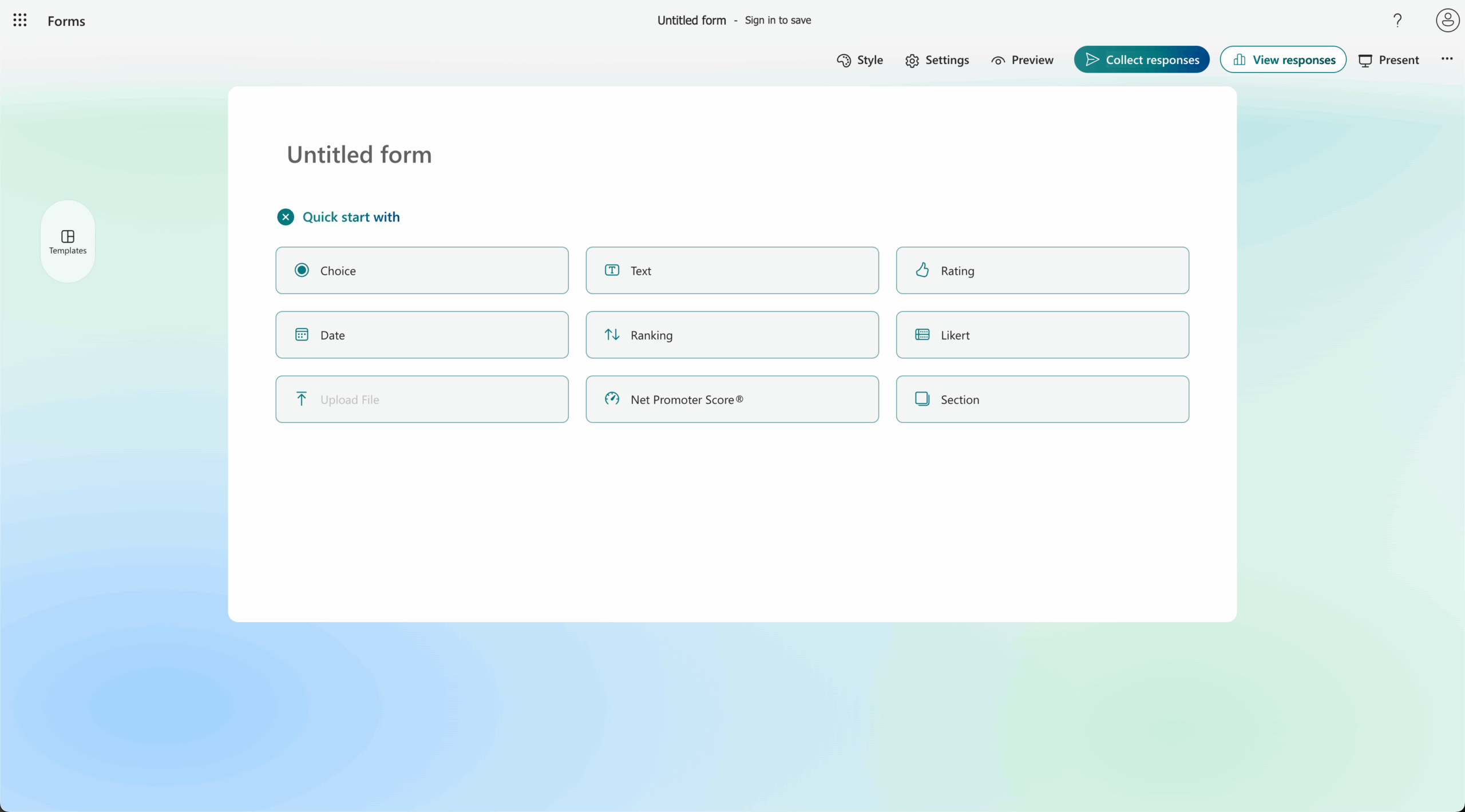Open the more options ellipsis menu
This screenshot has width=1465, height=812.
point(1447,59)
